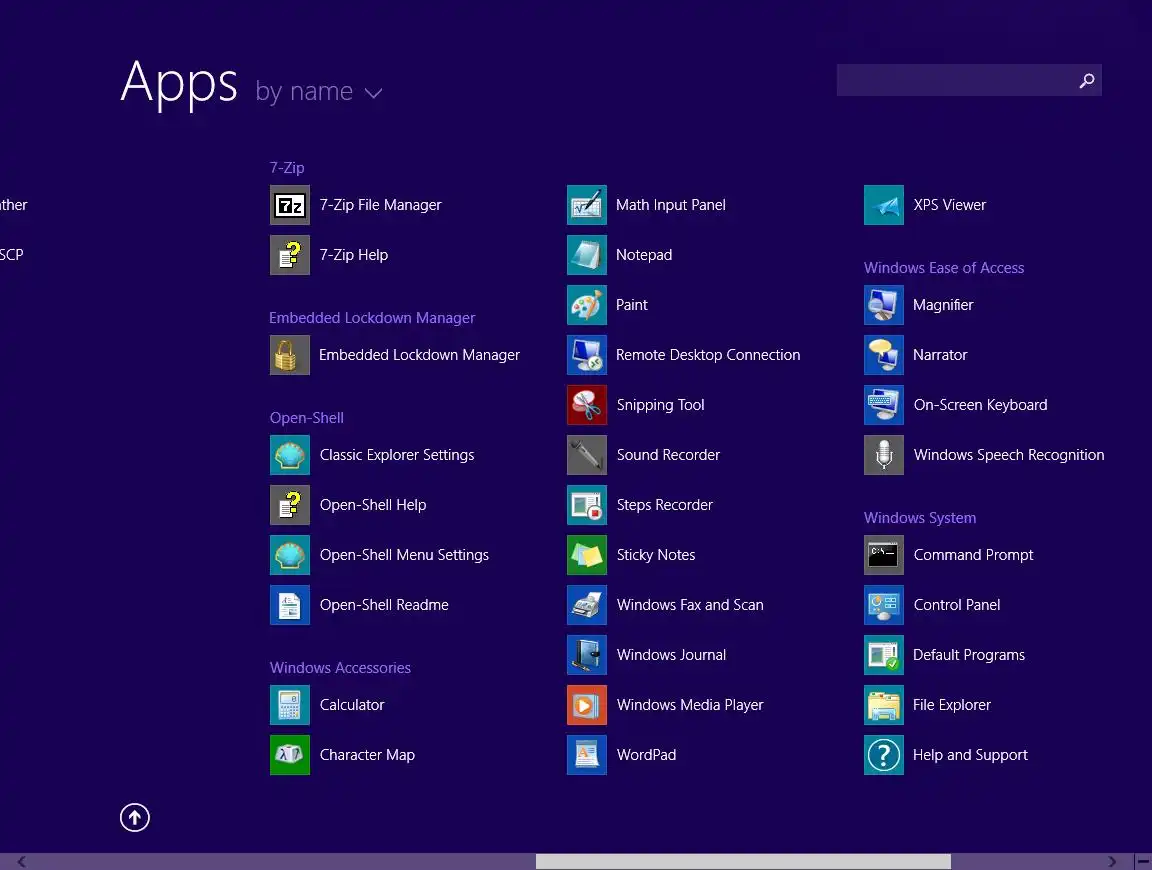Click the 'Windows Media Player' label
Image resolution: width=1152 pixels, height=870 pixels.
(690, 705)
